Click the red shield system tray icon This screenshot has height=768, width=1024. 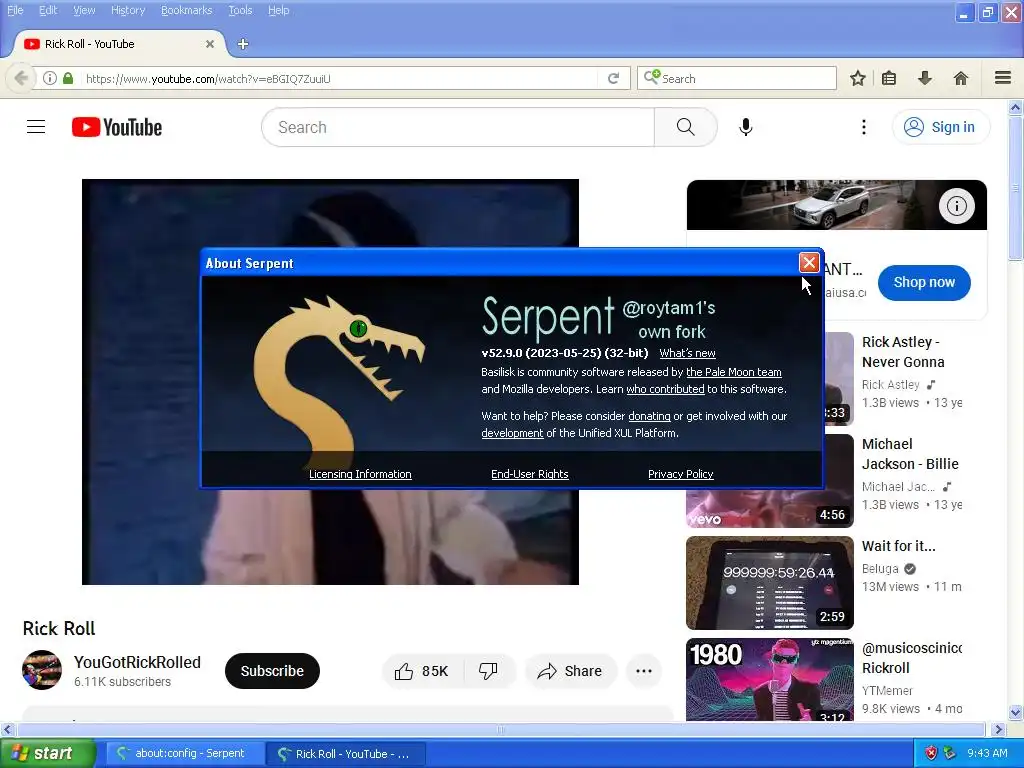coord(931,754)
